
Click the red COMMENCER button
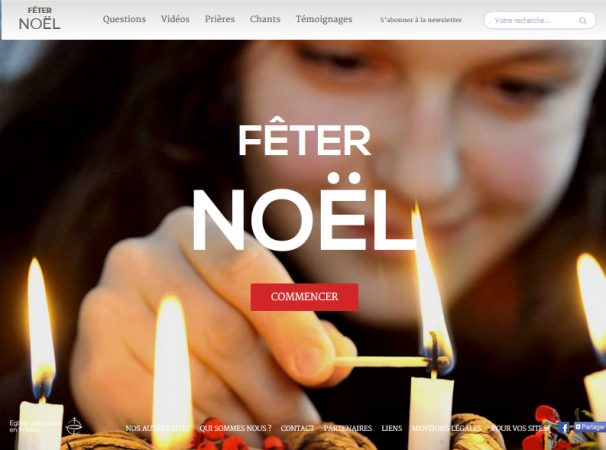[x=304, y=297]
